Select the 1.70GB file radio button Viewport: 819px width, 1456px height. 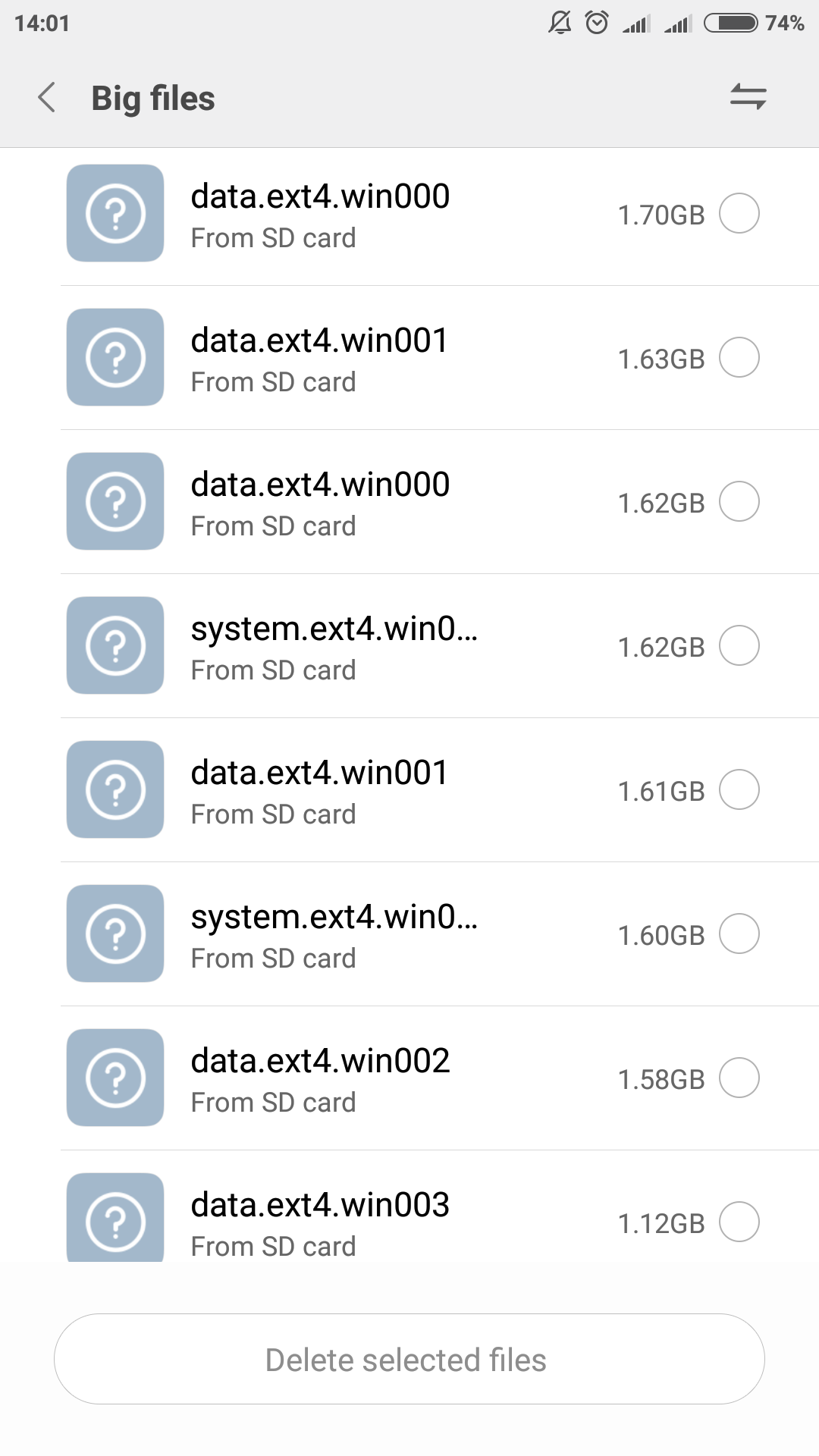click(x=739, y=213)
